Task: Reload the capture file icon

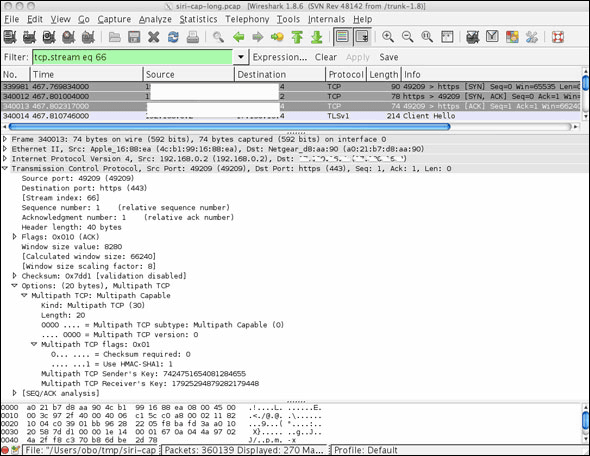Action: point(173,37)
